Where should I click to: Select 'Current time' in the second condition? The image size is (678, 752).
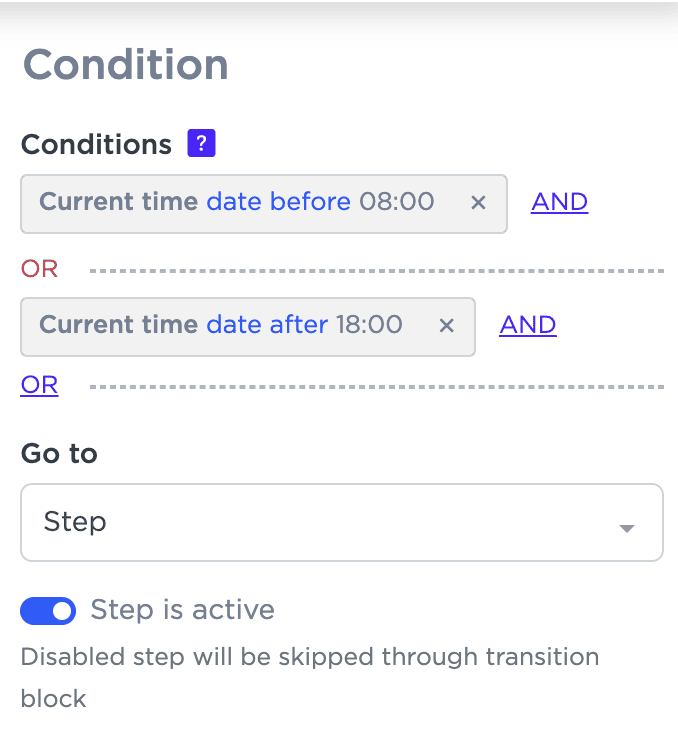[x=118, y=325]
